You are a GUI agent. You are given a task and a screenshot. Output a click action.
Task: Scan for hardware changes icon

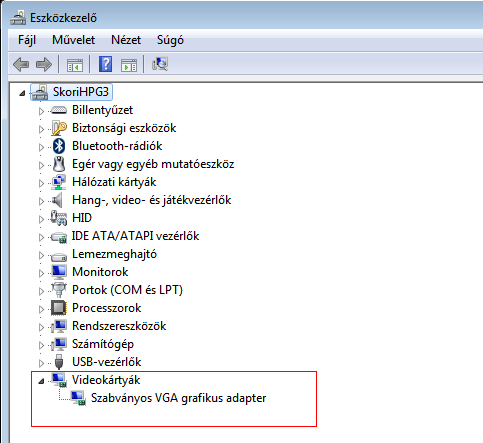coord(160,64)
